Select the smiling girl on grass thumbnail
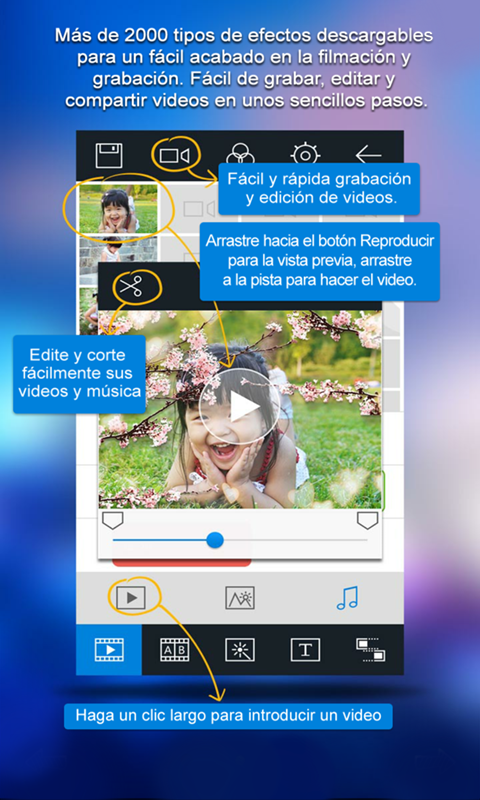Viewport: 480px width, 800px height. [x=118, y=209]
